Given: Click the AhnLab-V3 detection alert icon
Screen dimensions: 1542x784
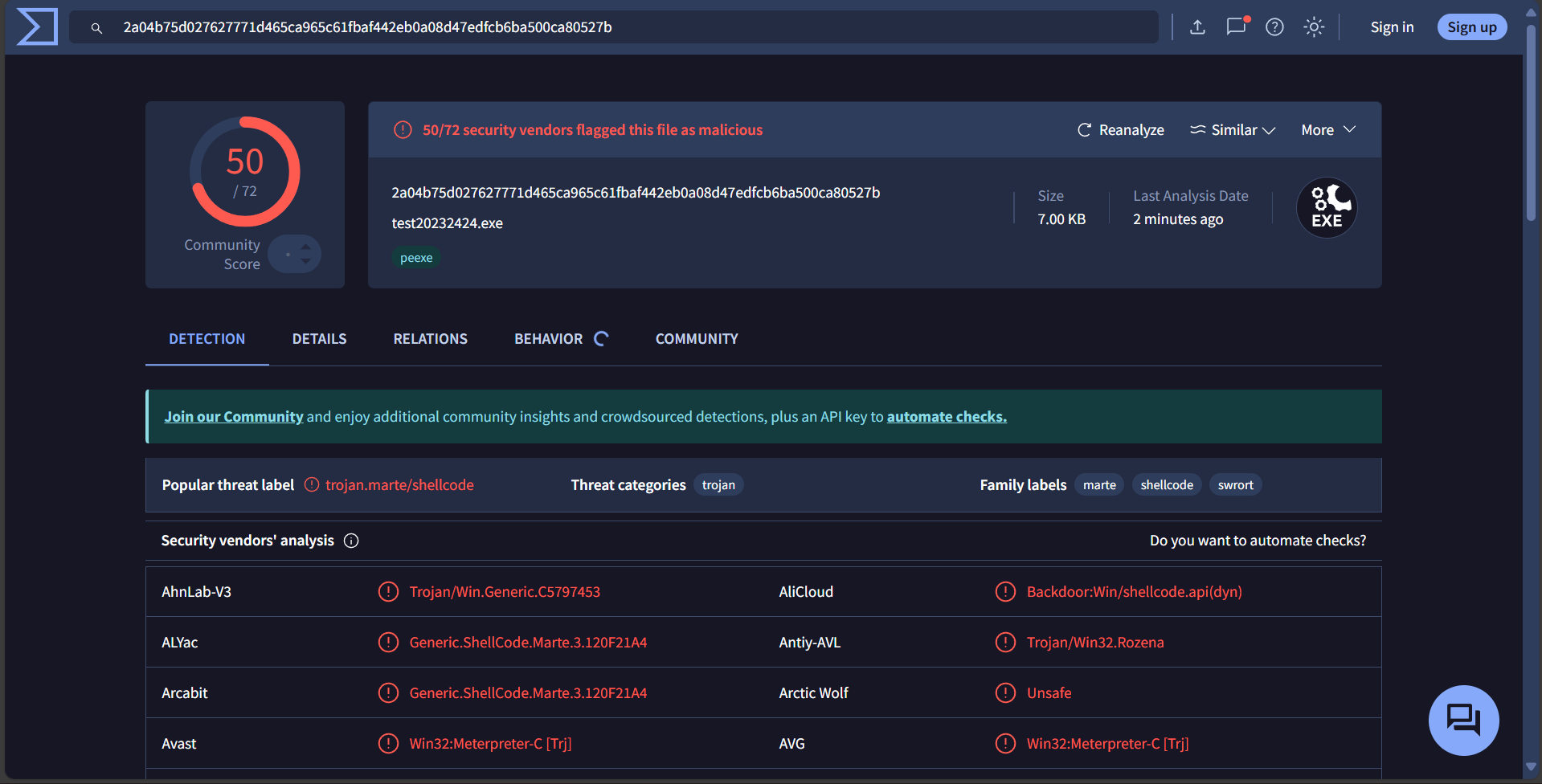Looking at the screenshot, I should [388, 592].
